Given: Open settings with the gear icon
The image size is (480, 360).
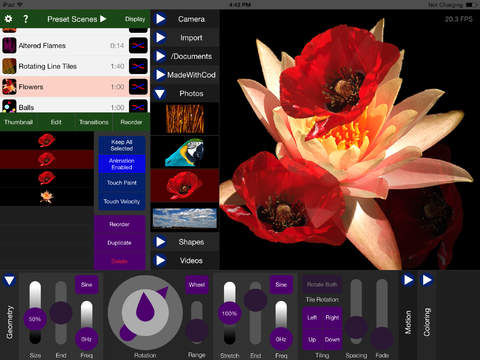Looking at the screenshot, I should [x=8, y=19].
